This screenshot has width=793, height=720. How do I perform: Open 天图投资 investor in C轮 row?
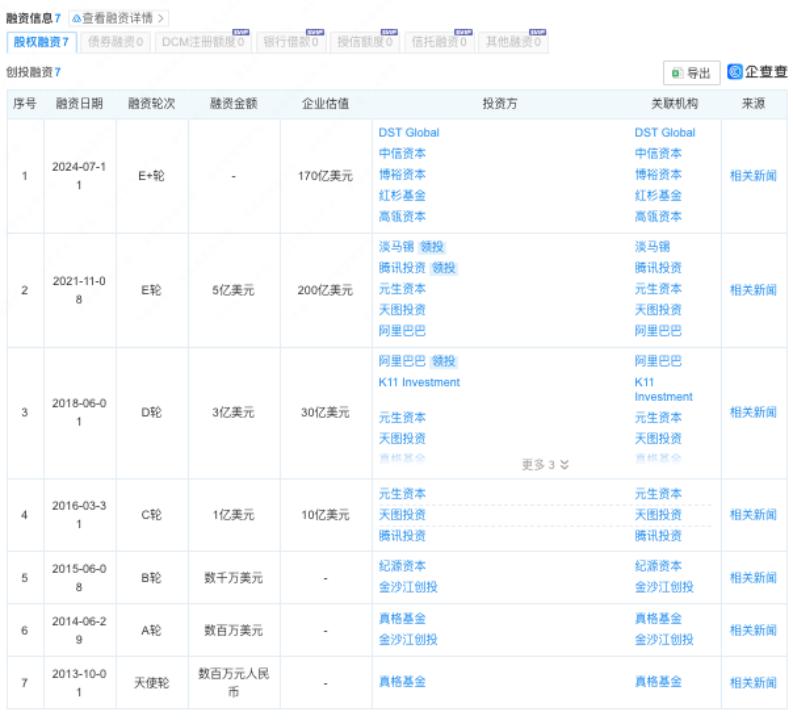click(x=402, y=515)
